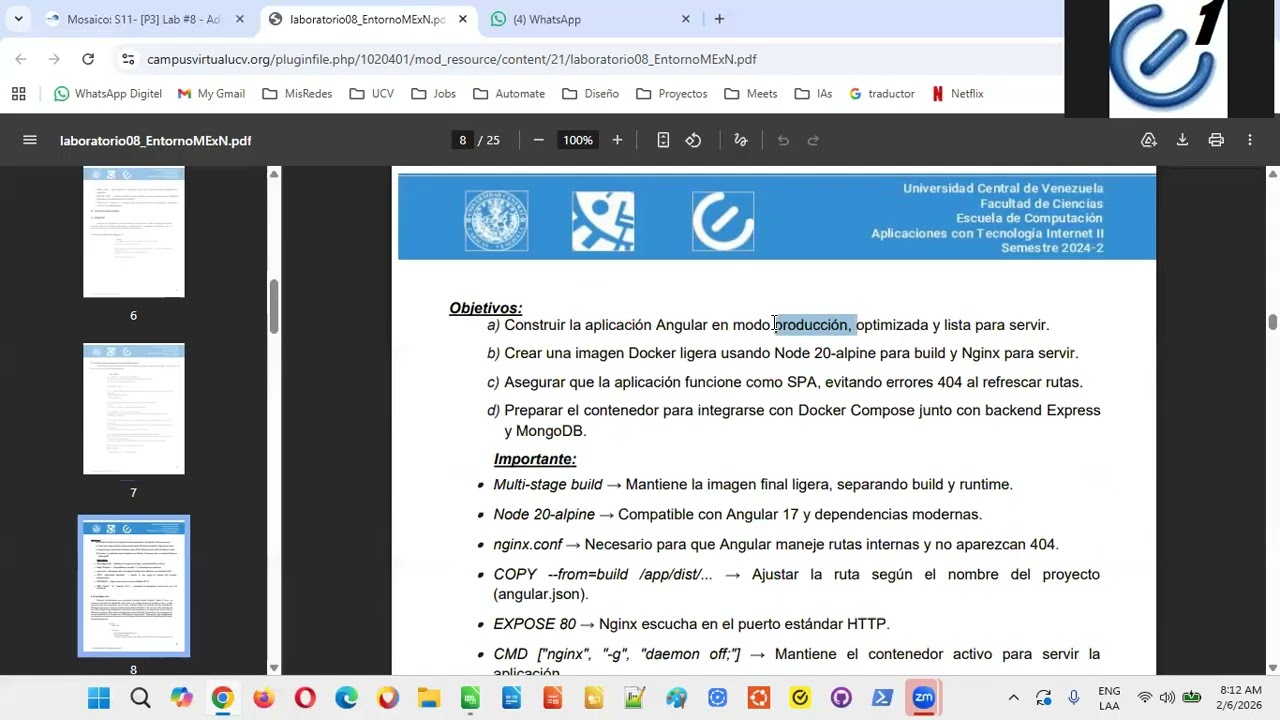
Task: Open the Proyectos bookmark folder
Action: (672, 93)
